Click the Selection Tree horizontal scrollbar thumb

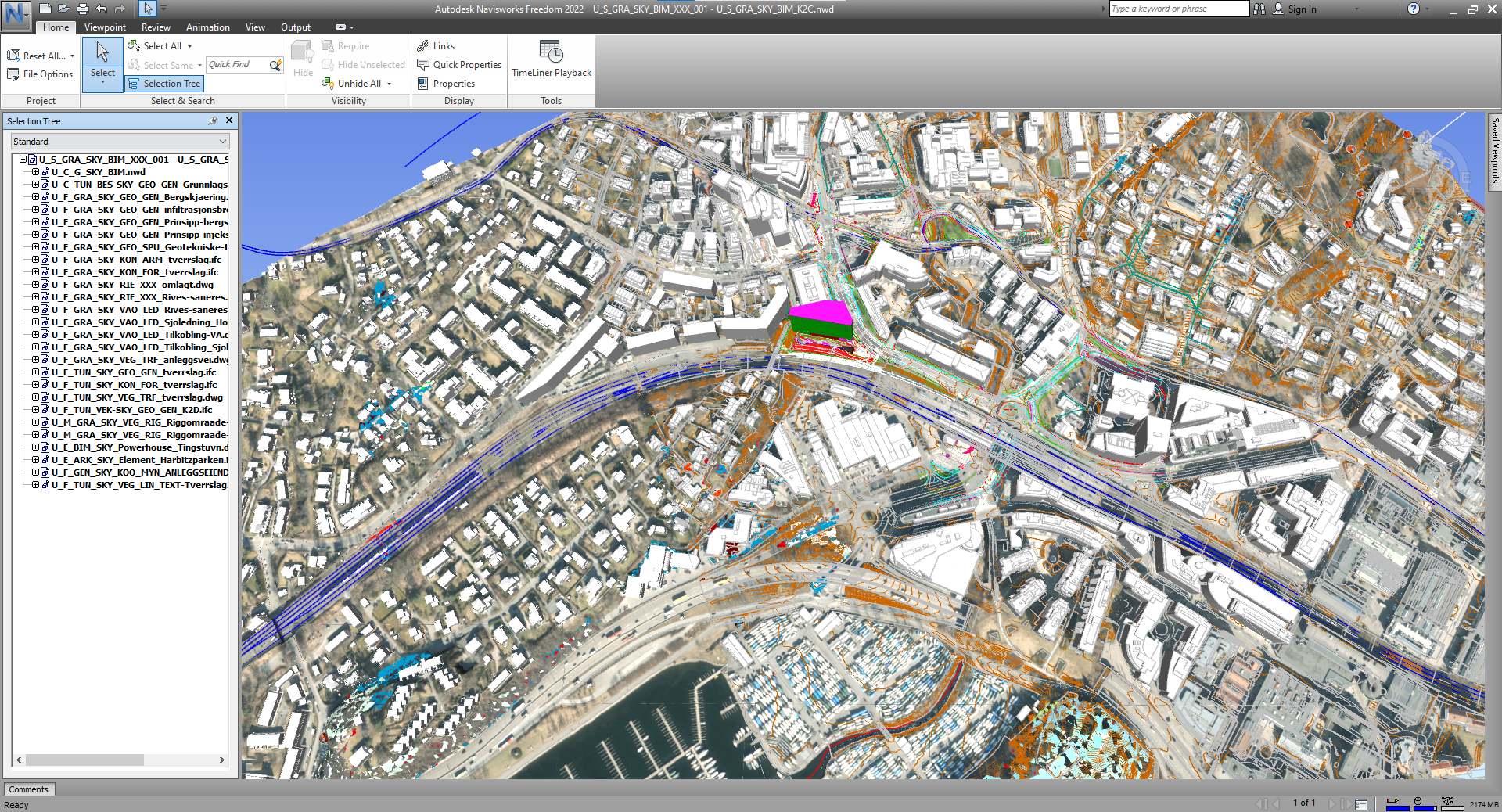[84, 760]
